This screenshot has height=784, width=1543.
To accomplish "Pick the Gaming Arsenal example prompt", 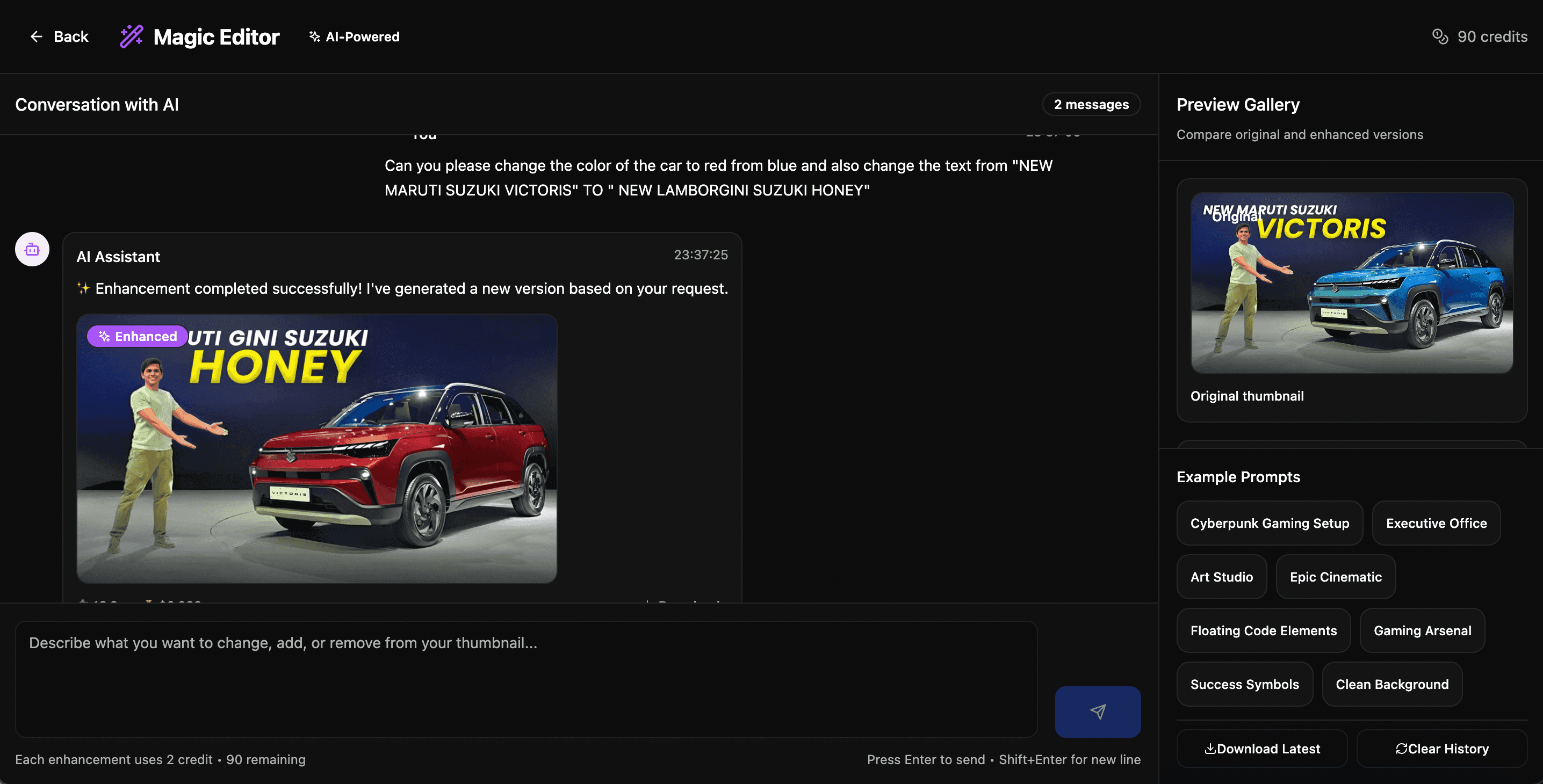I will (x=1422, y=631).
